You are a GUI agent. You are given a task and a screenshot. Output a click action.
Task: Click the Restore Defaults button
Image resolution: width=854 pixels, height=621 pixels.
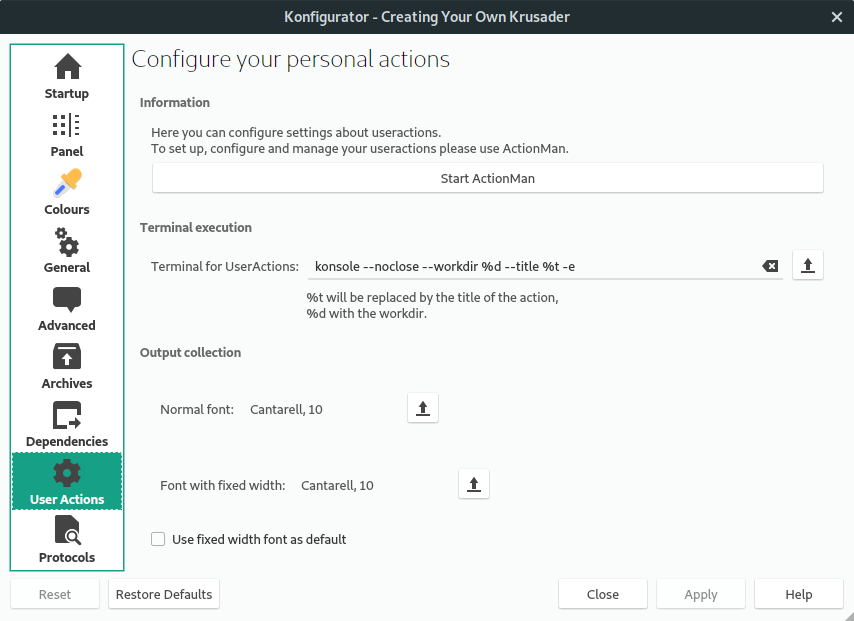click(x=164, y=594)
